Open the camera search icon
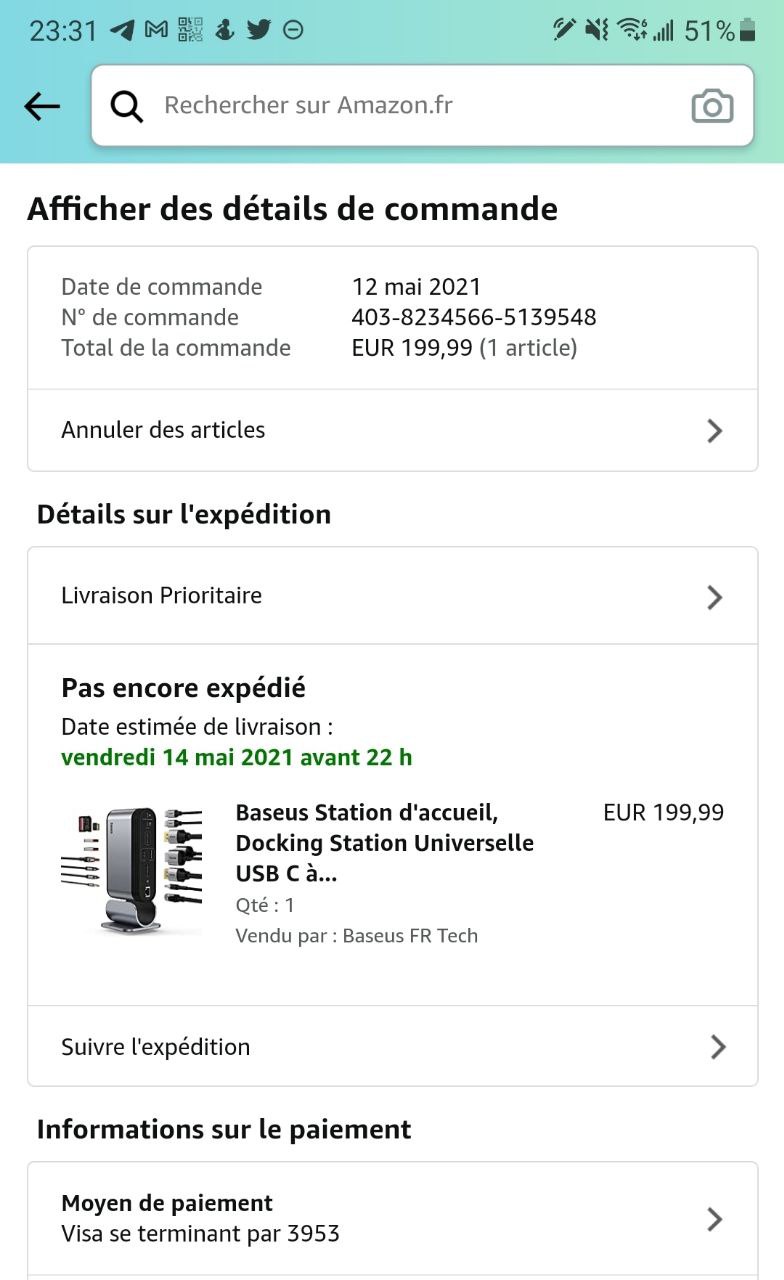Screen dimensions: 784x1280 tap(712, 106)
